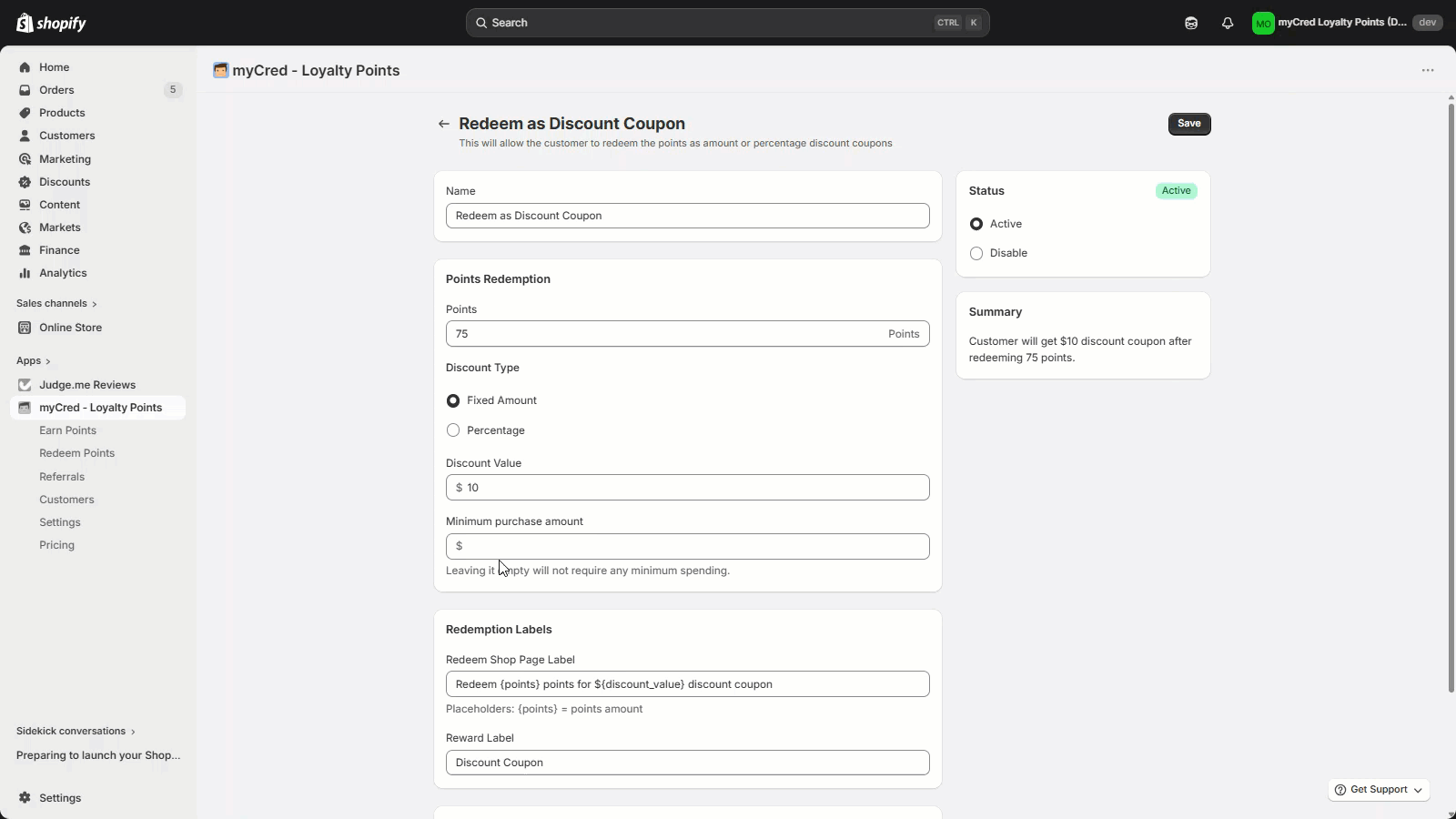This screenshot has width=1456, height=819.
Task: Click the Shopify logo
Action: pos(51,23)
